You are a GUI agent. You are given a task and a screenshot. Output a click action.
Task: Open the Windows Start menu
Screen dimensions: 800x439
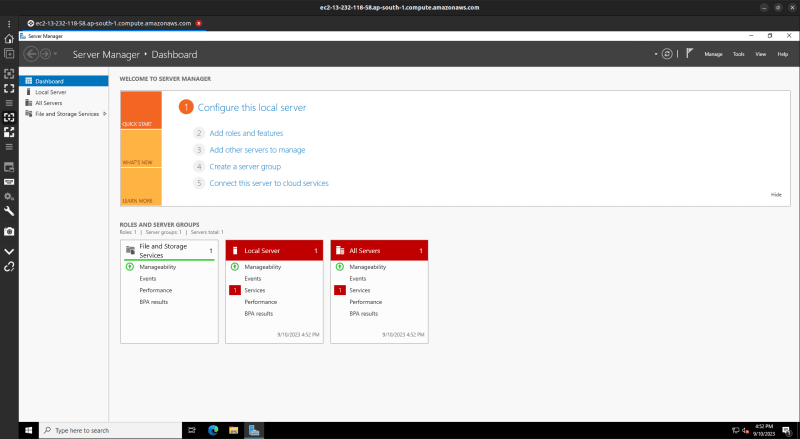coord(29,430)
